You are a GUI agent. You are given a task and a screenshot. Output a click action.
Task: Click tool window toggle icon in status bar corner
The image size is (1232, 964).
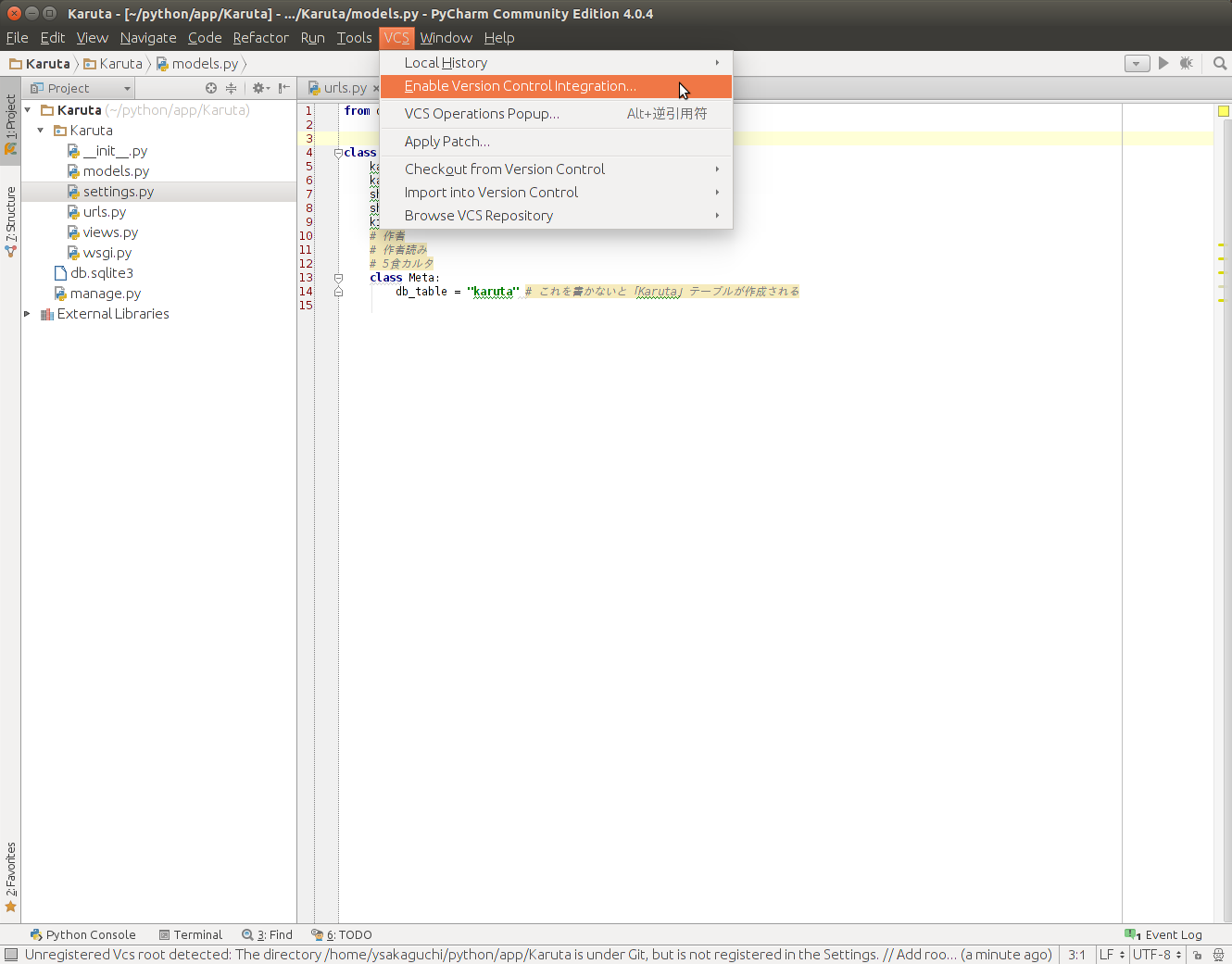pyautogui.click(x=11, y=955)
